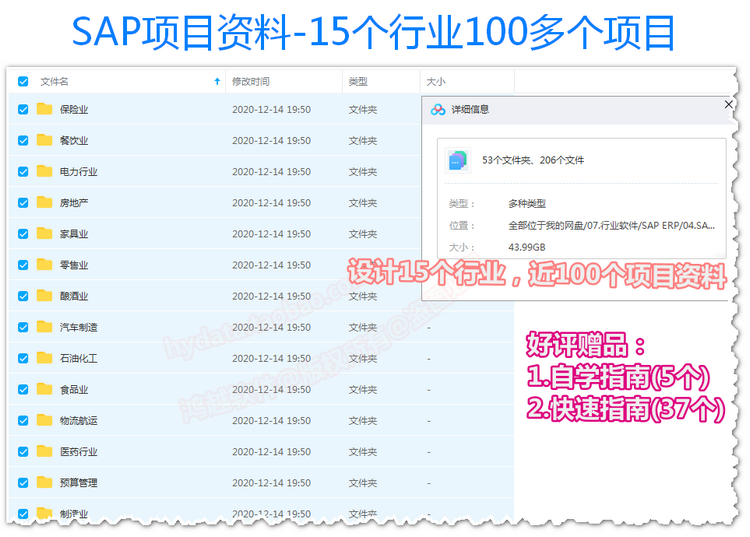
Task: Uncheck the 预算管理 row checkbox
Action: pyautogui.click(x=23, y=482)
